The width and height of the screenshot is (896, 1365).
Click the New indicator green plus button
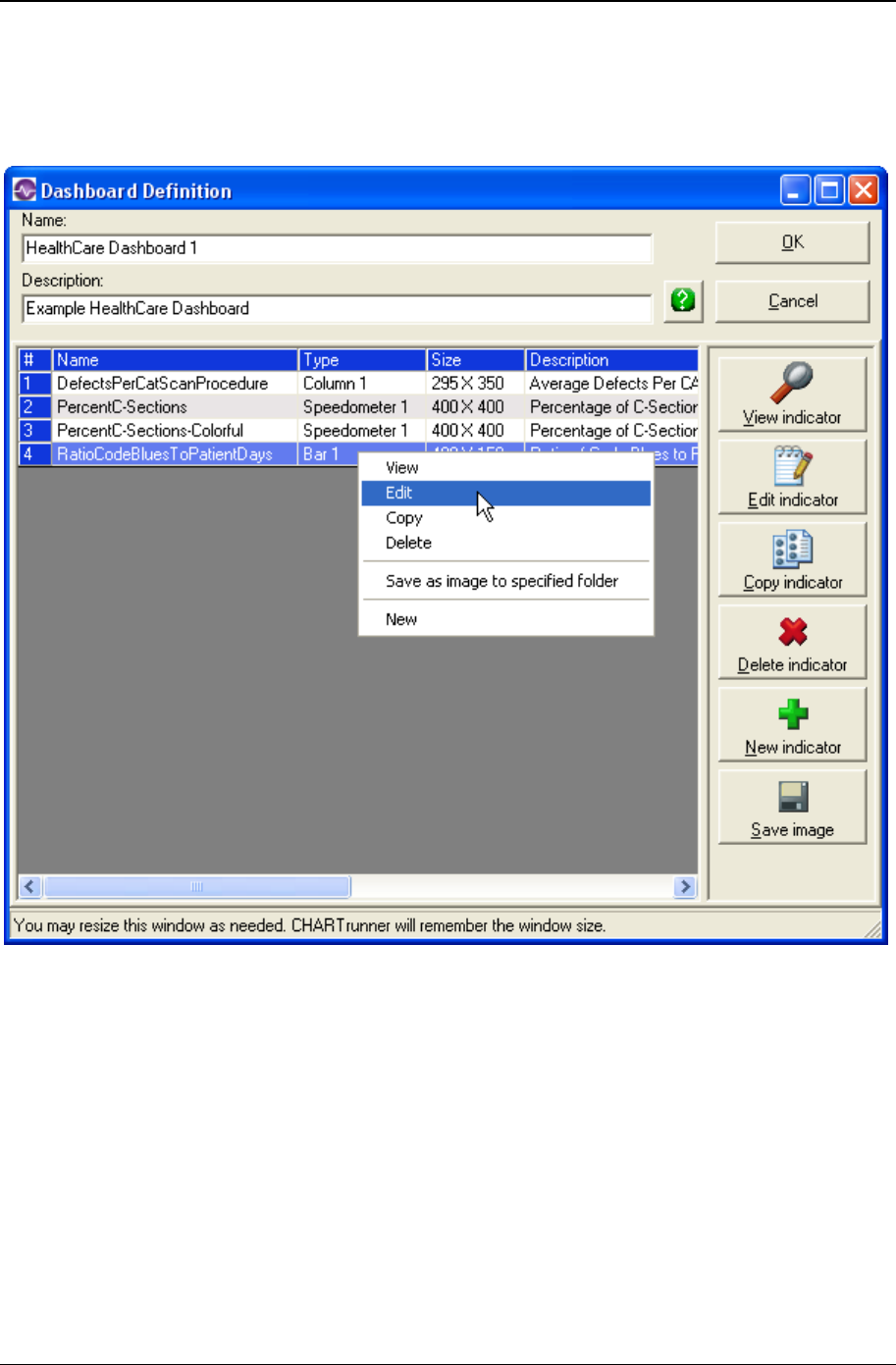[x=792, y=723]
